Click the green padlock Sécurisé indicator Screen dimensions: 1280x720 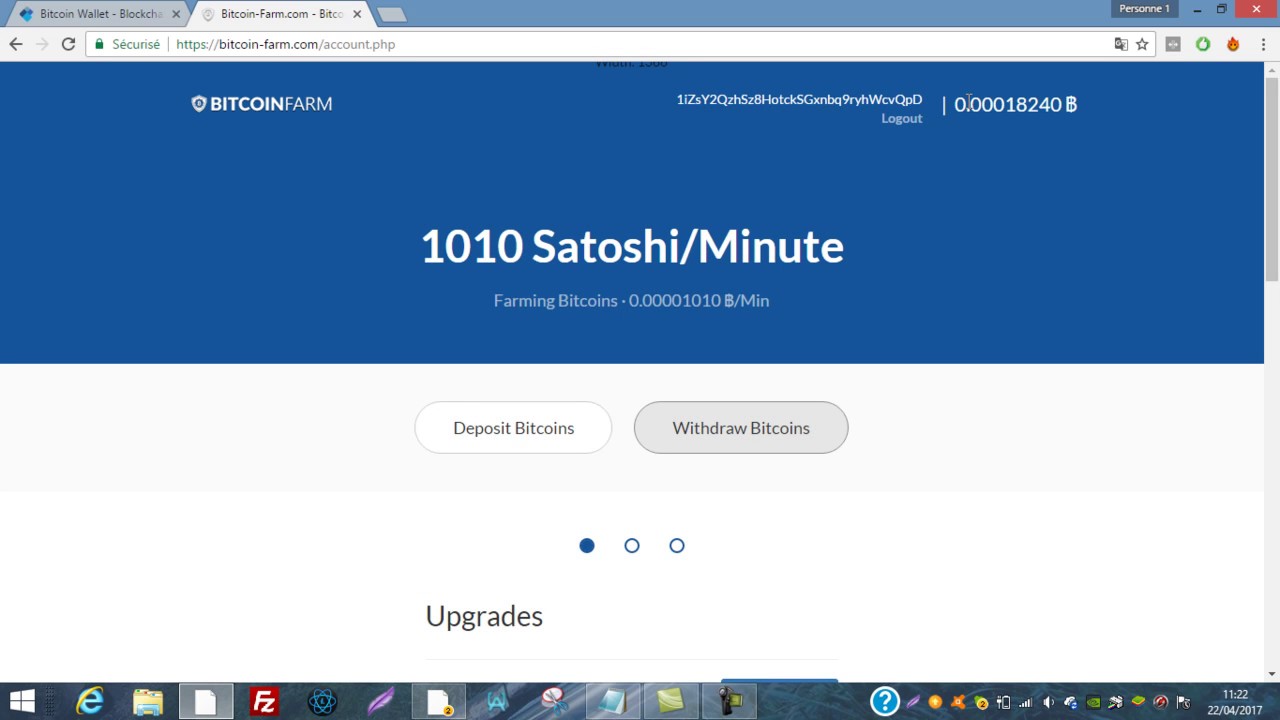click(x=127, y=44)
